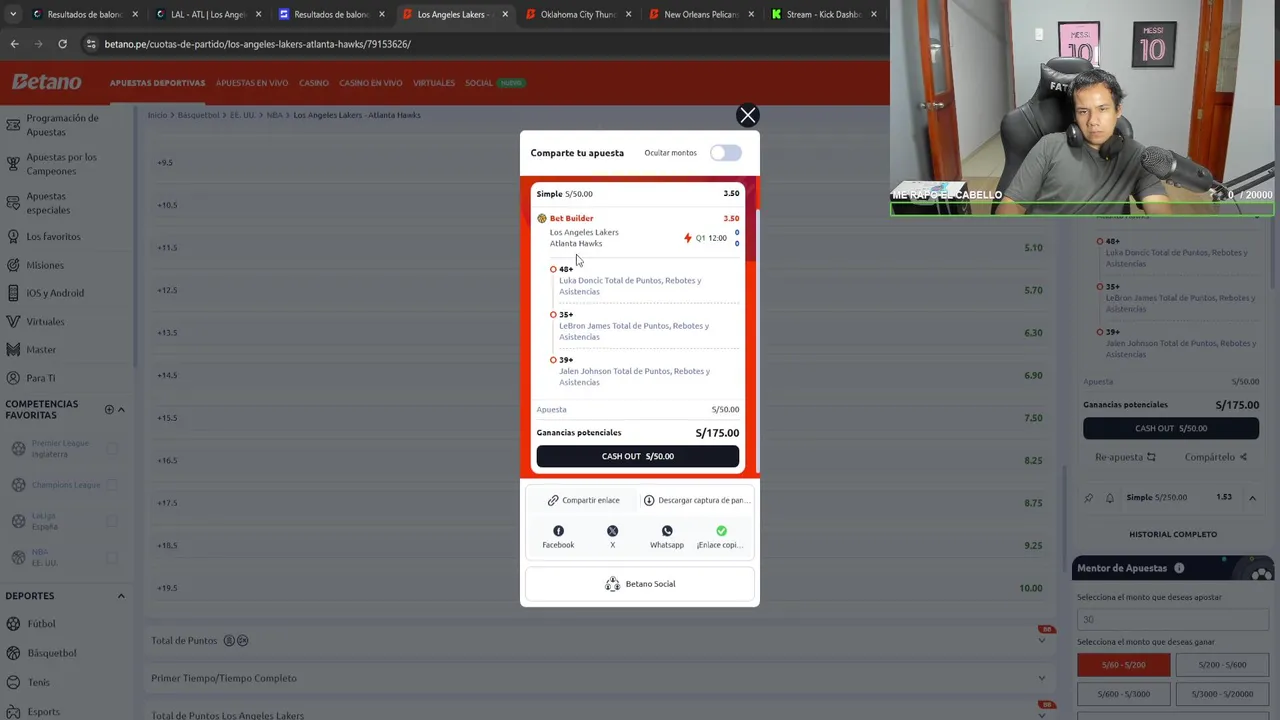The image size is (1280, 720).
Task: Open Misiones target icon
Action: pos(13,265)
